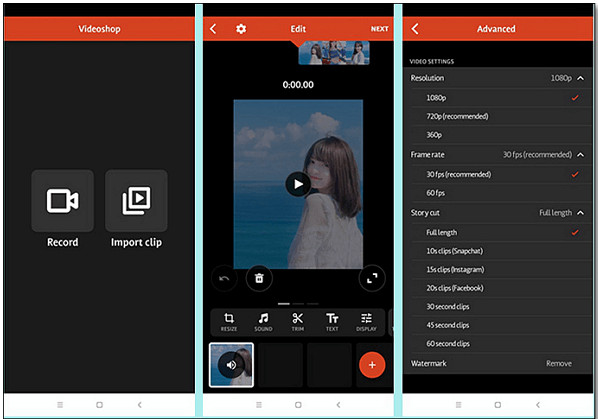Expand the preview to fullscreen

tap(372, 278)
